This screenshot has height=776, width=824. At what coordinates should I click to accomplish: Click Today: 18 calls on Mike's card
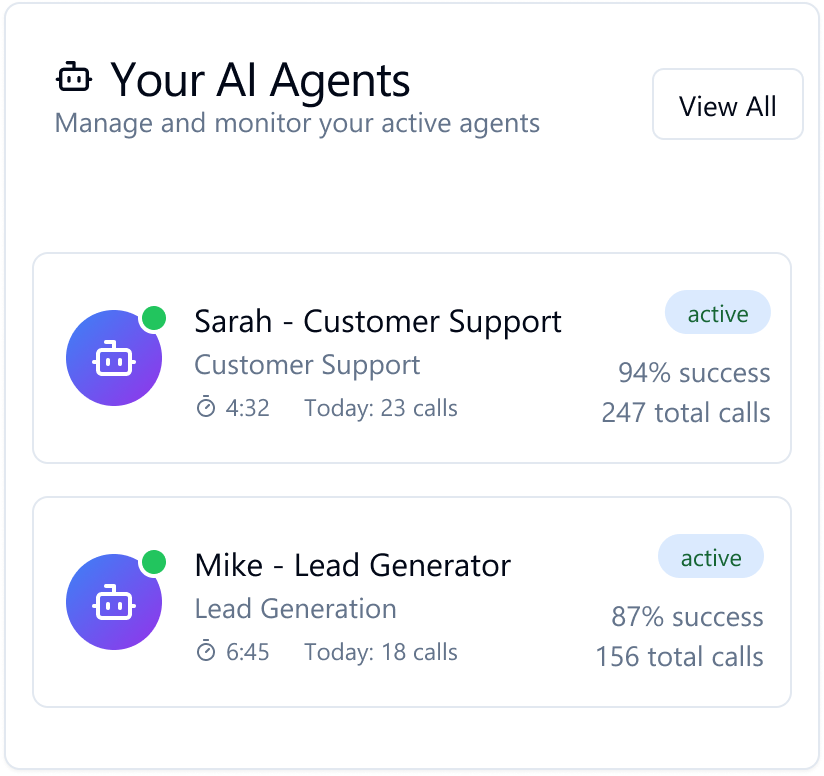coord(381,652)
